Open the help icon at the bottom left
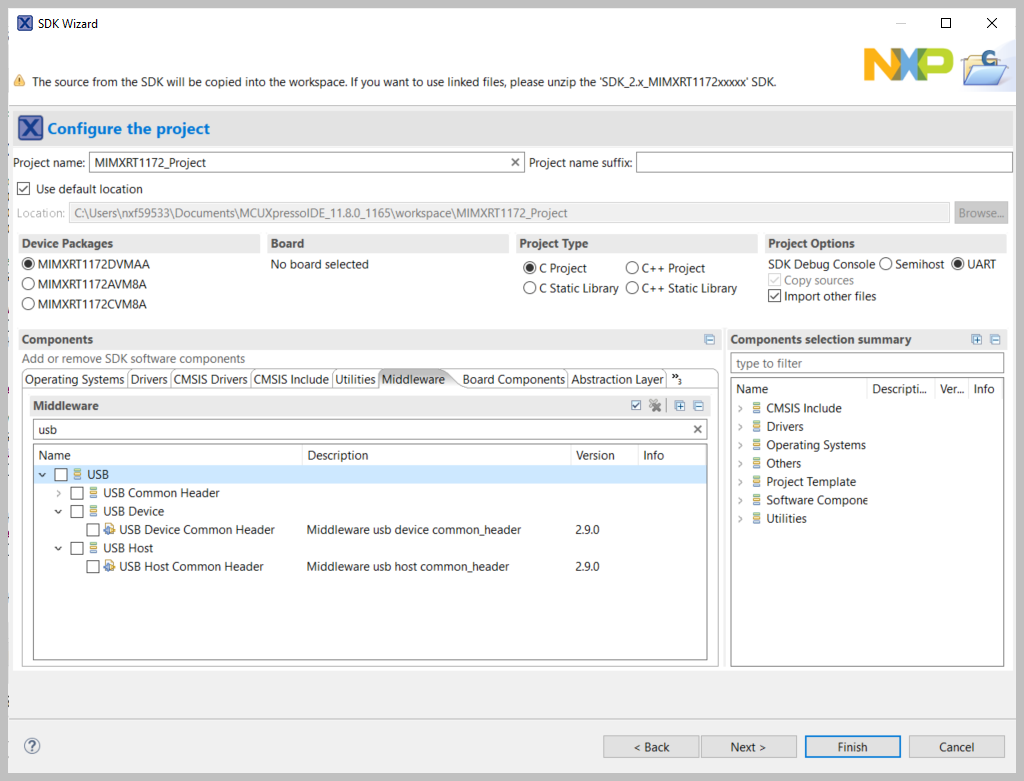This screenshot has height=781, width=1024. pos(32,746)
